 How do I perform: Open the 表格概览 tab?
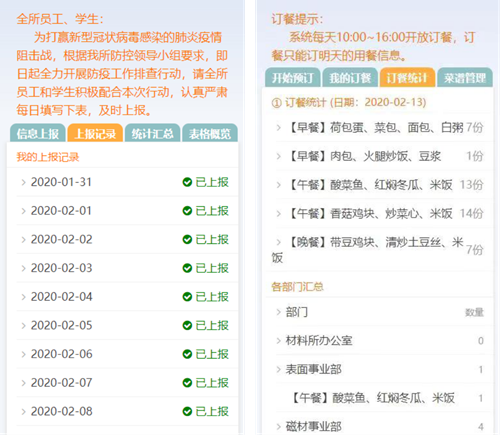point(210,133)
